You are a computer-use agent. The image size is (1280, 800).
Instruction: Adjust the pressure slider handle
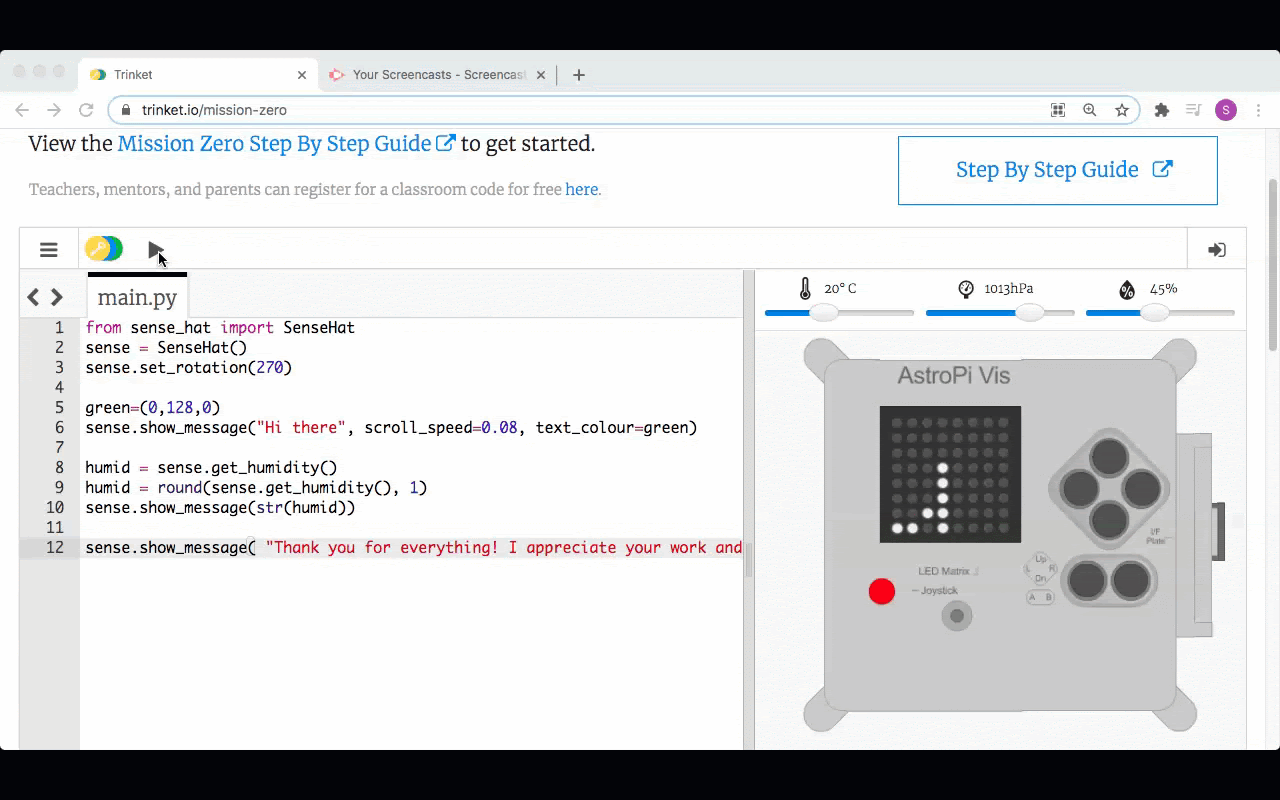[1029, 313]
